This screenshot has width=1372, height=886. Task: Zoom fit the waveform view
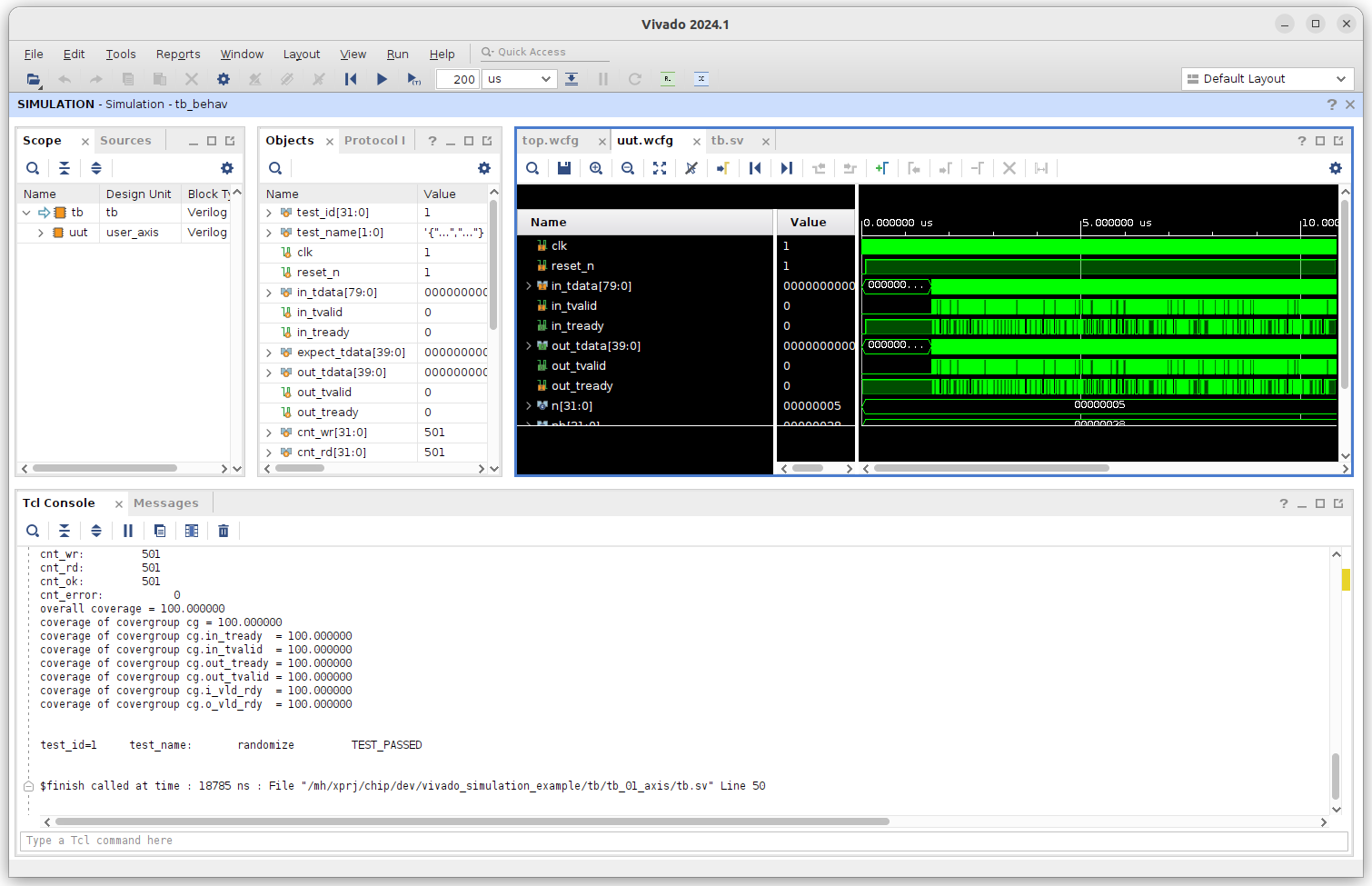[x=660, y=168]
